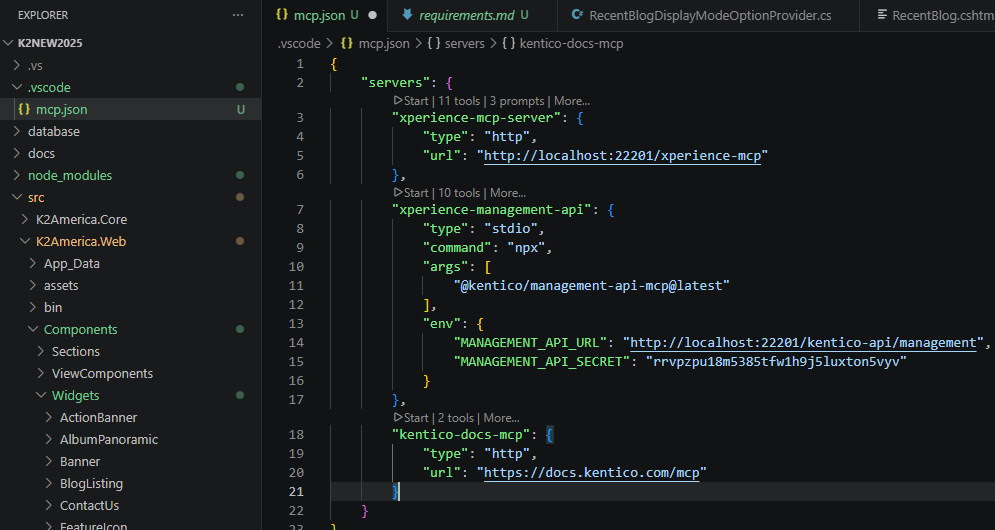Expand the AlbumPanoramic widget folder
The image size is (995, 530).
[49, 439]
